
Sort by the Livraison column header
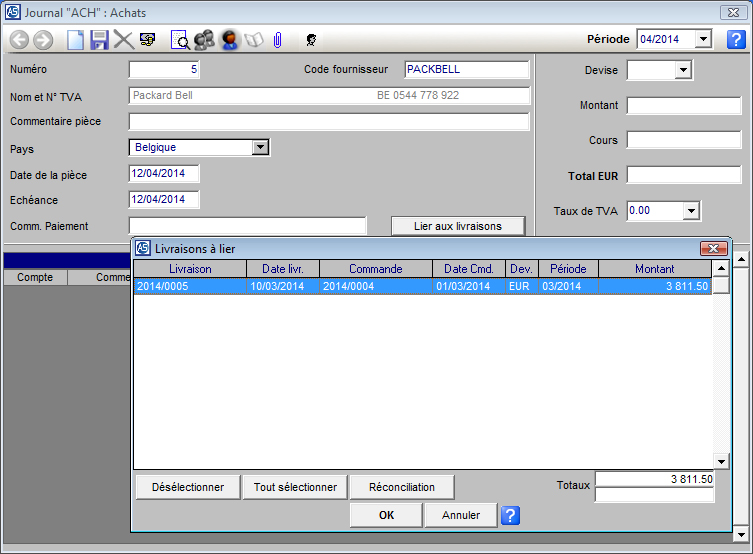point(190,269)
